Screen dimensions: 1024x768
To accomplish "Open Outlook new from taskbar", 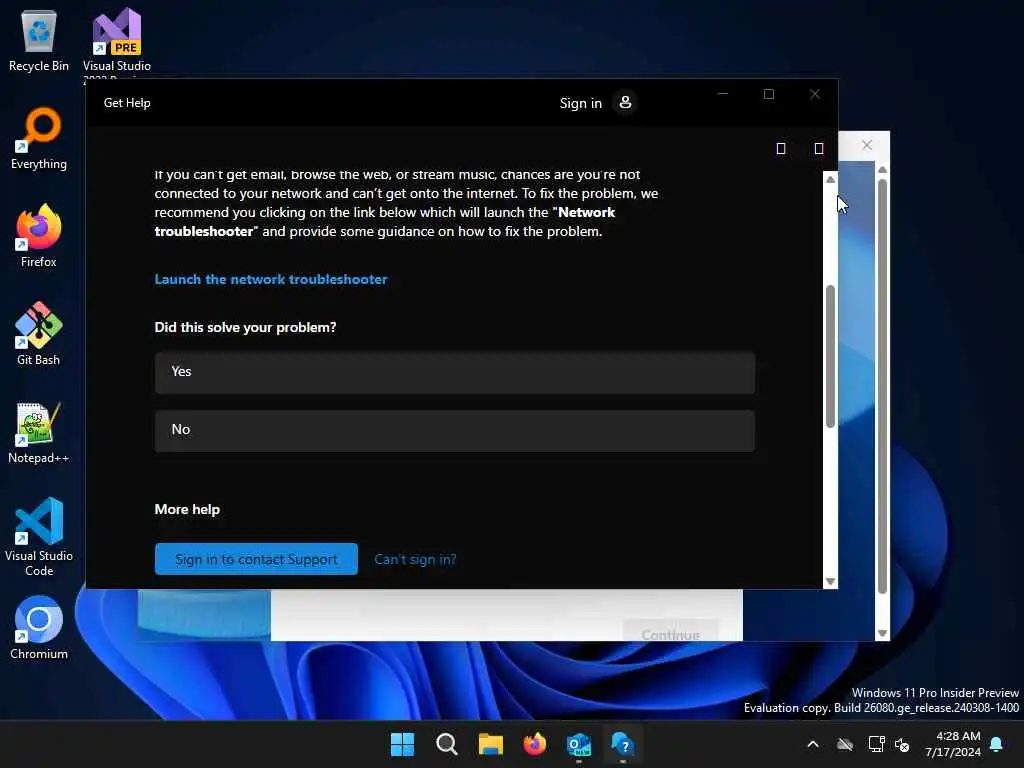I will [x=579, y=744].
